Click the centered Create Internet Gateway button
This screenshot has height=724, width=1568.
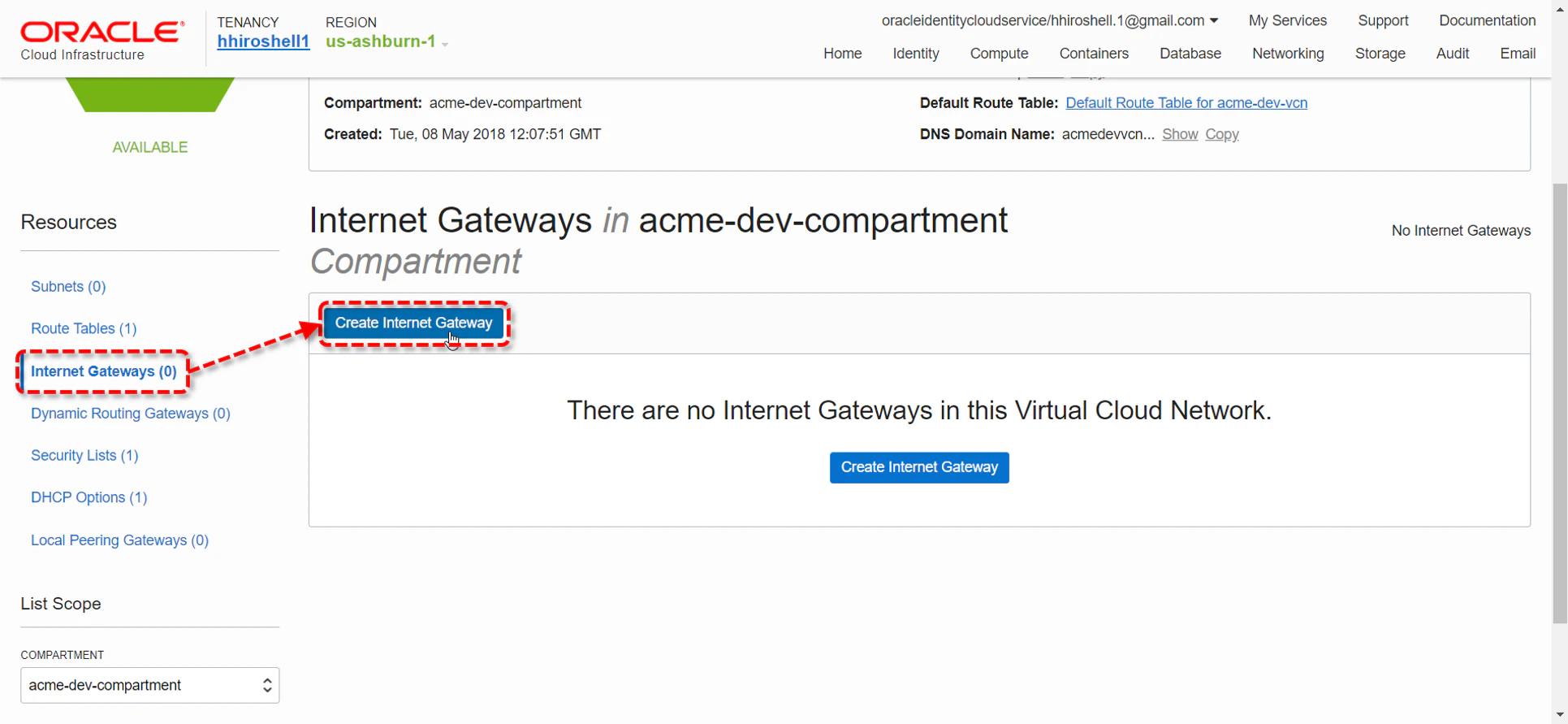(919, 468)
